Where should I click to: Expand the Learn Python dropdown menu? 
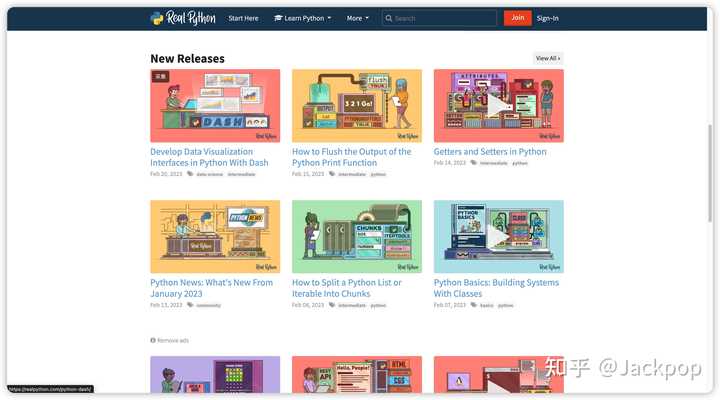point(303,18)
